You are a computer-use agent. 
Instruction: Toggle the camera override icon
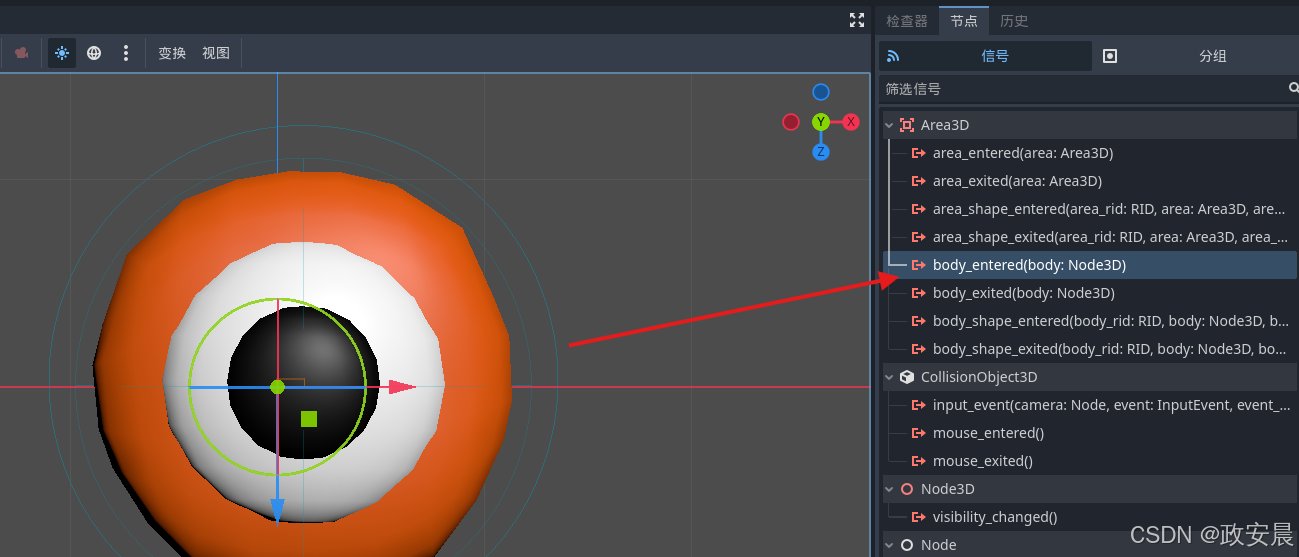21,53
